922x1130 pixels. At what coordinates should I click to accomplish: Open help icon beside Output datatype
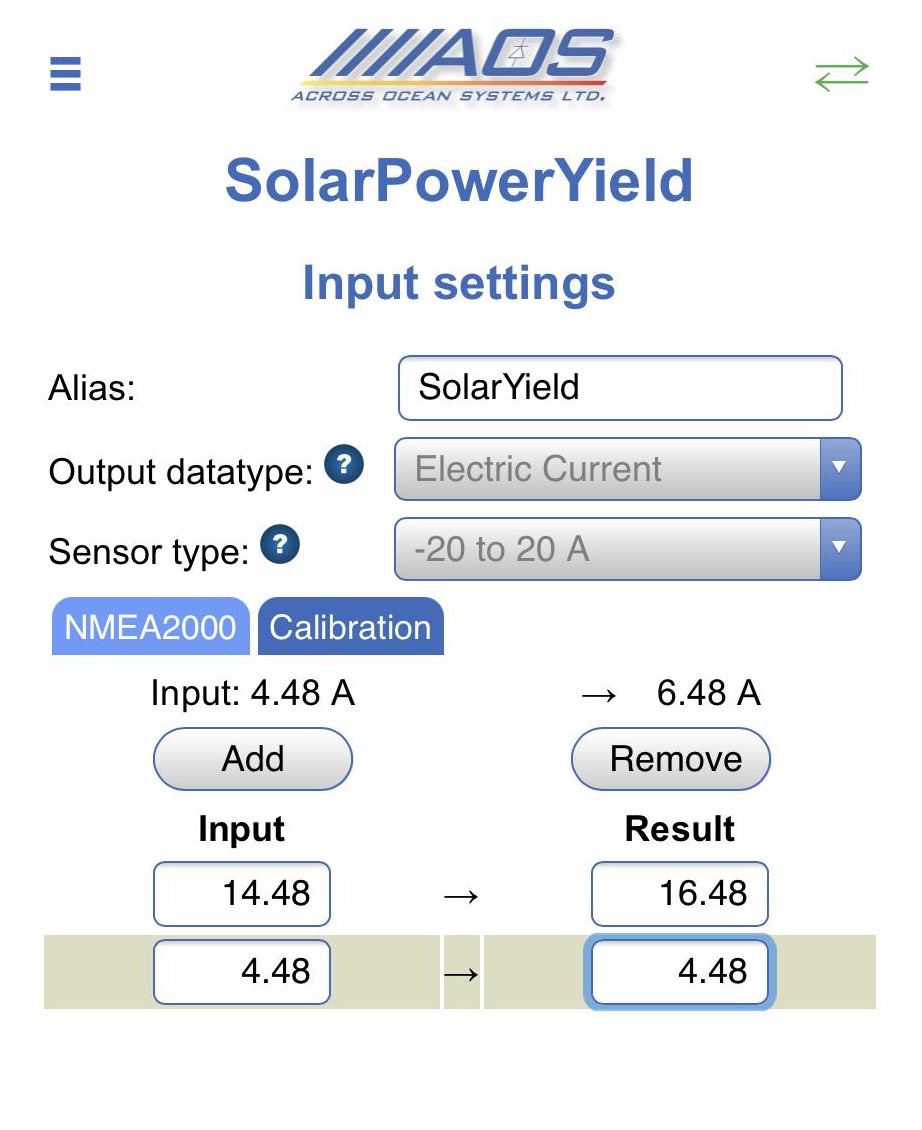[344, 464]
